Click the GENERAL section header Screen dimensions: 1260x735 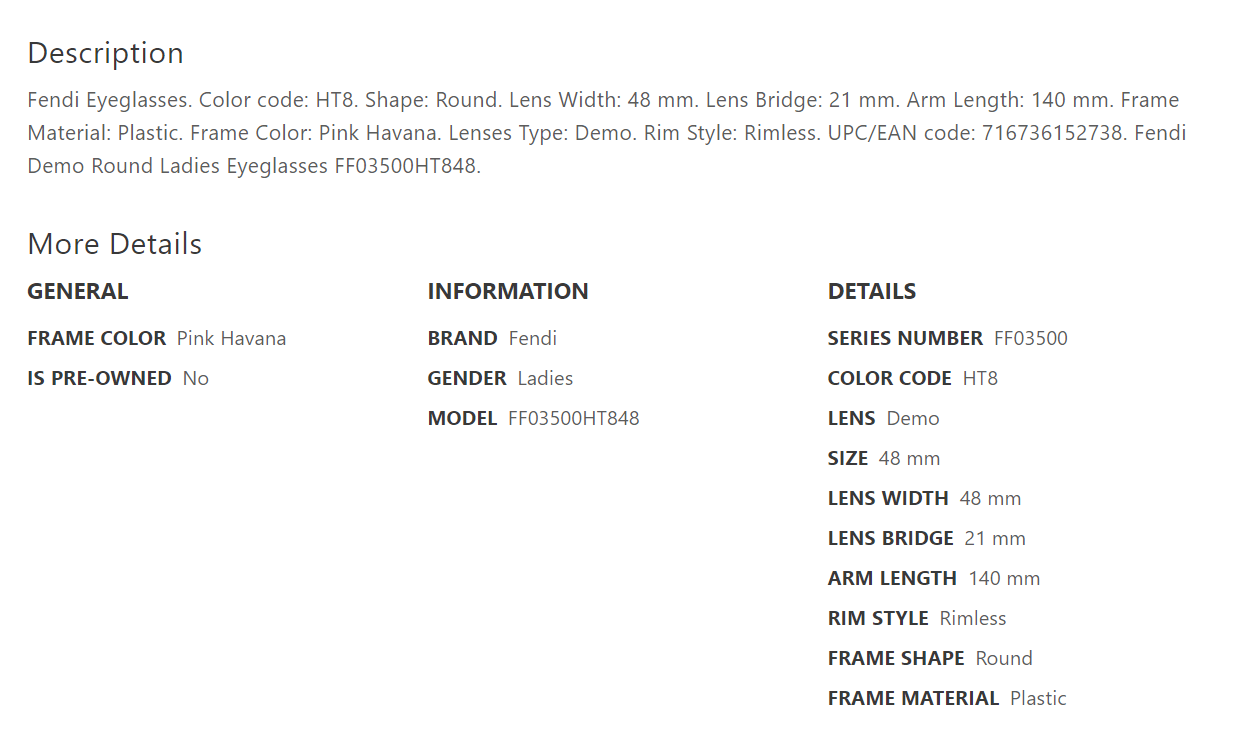[77, 291]
